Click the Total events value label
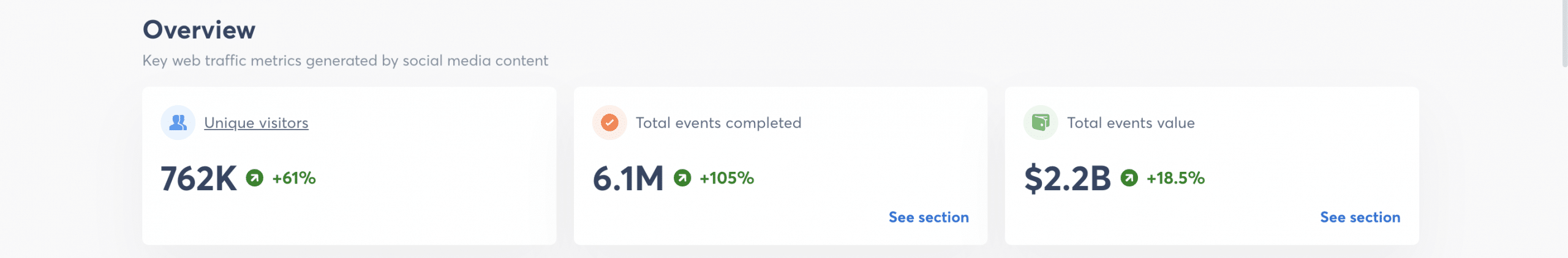The width and height of the screenshot is (1568, 258). [1131, 123]
